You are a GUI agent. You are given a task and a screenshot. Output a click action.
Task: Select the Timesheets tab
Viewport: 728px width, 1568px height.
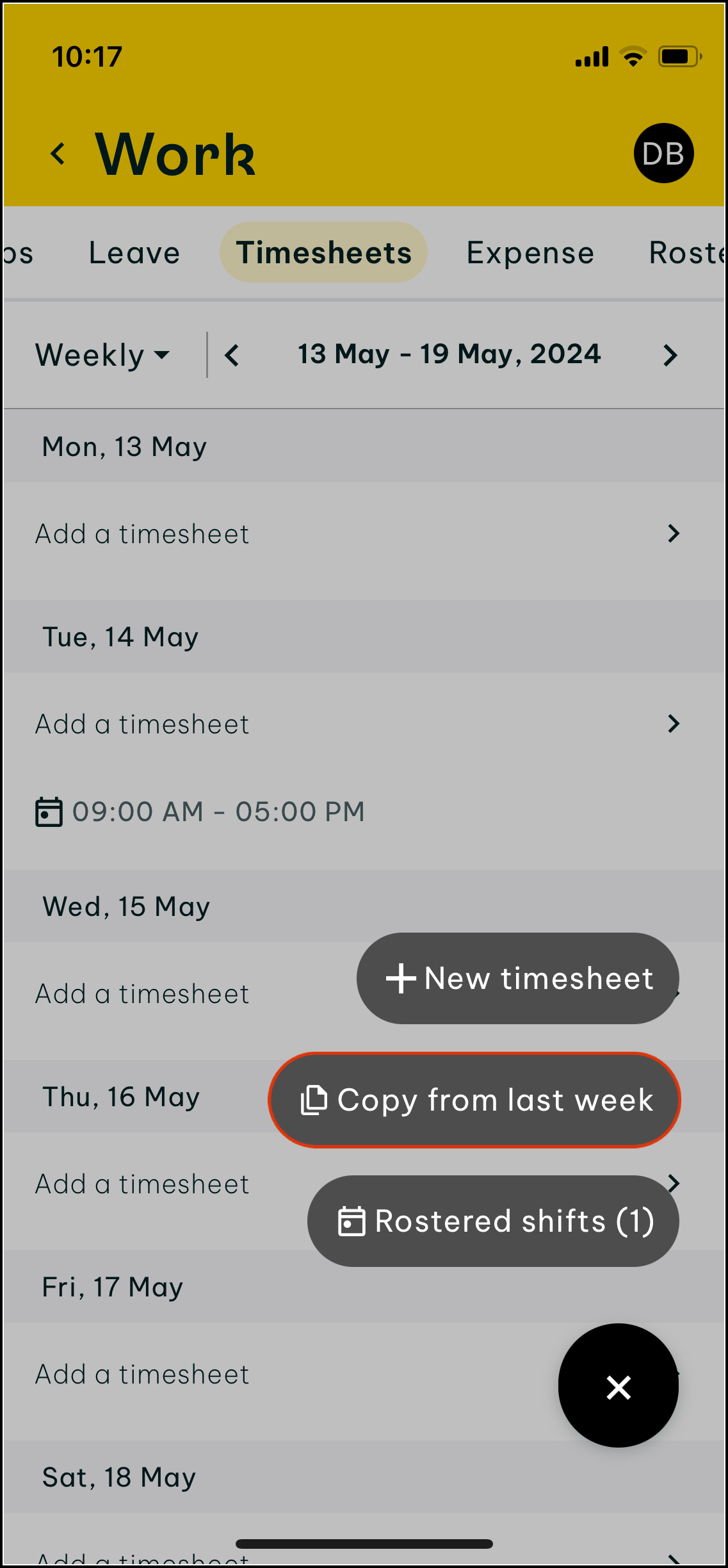click(x=323, y=253)
